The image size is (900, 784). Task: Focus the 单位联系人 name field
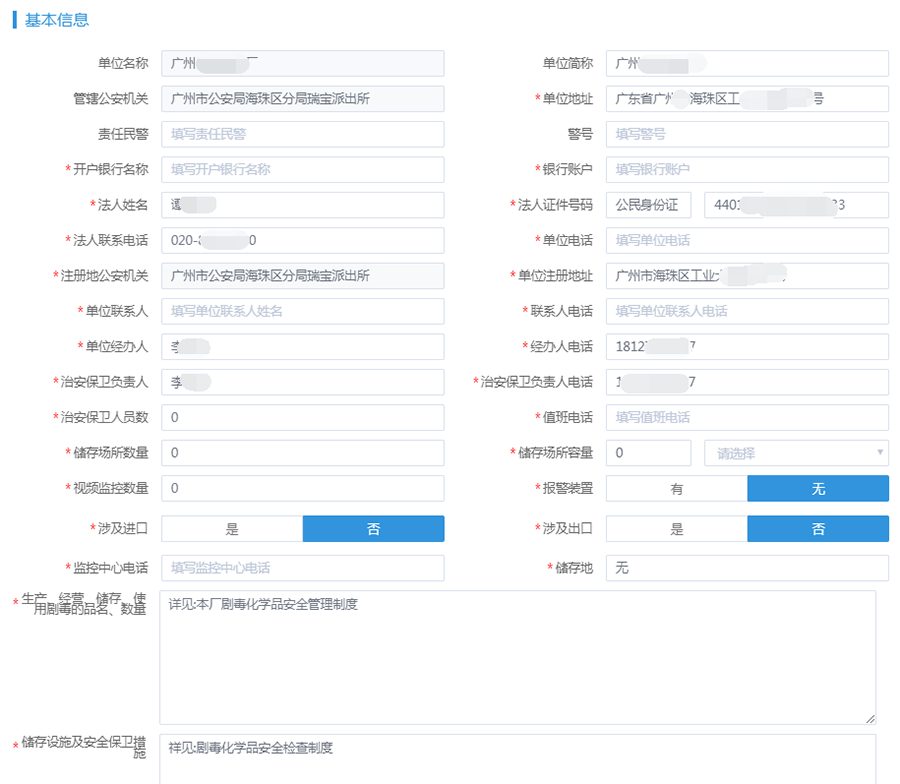tap(302, 311)
